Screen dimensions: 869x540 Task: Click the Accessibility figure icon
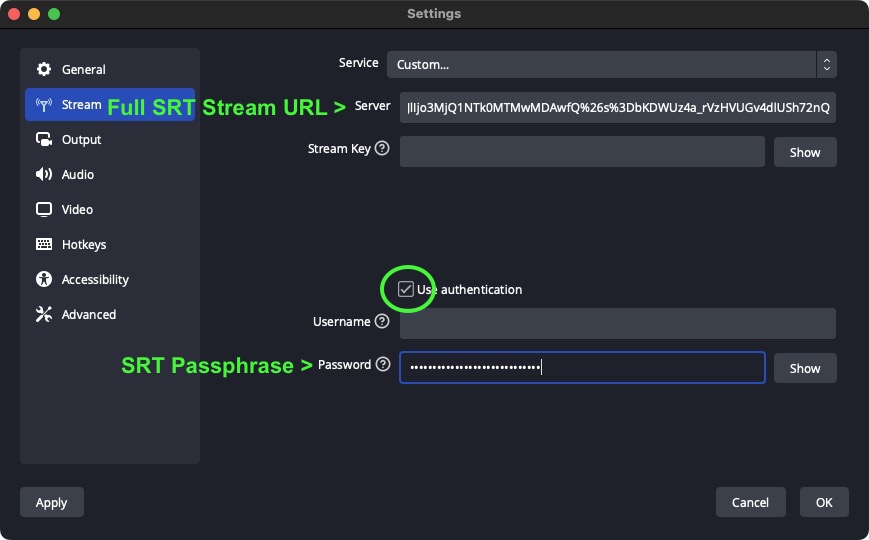point(44,280)
